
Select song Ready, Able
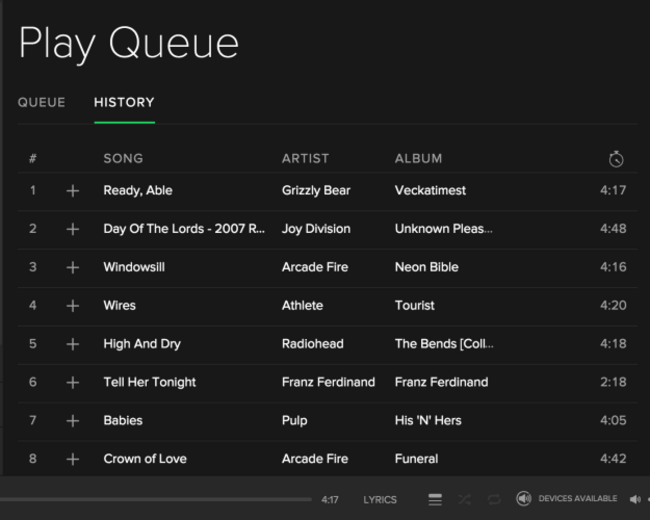point(138,191)
